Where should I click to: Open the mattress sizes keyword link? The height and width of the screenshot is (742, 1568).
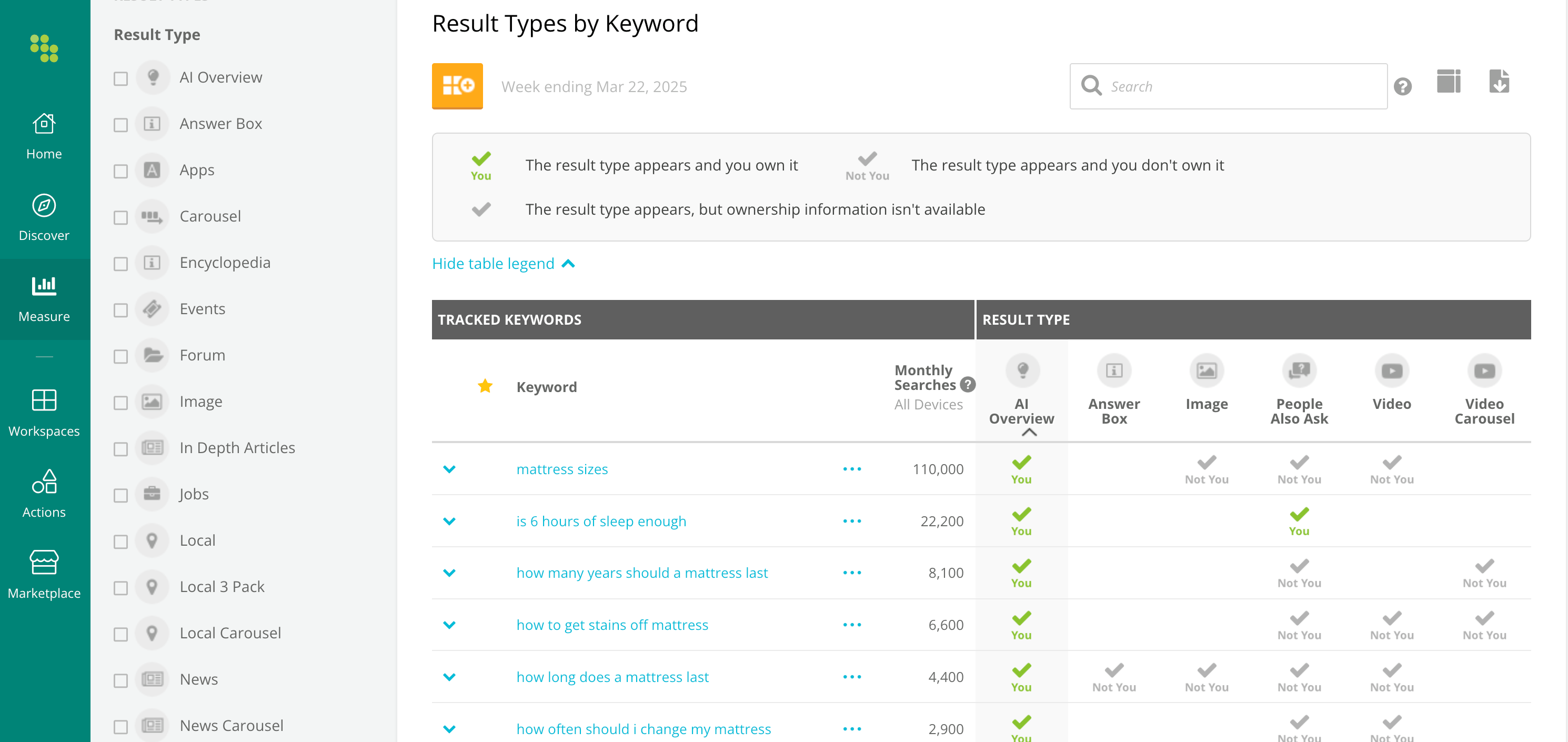pyautogui.click(x=562, y=469)
